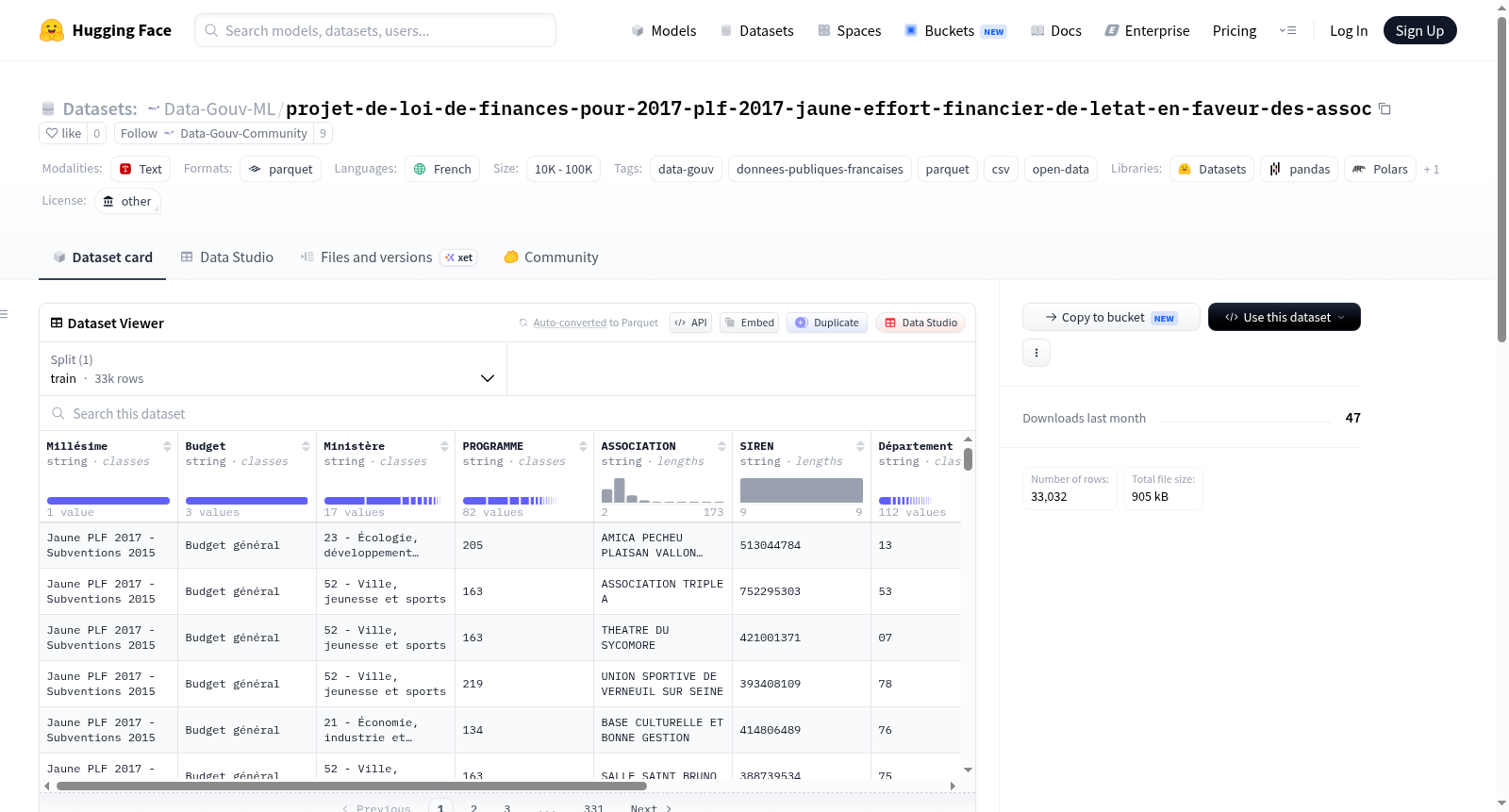Sort the ASSOCIATION column
Screen dimensions: 1509x812
tap(721, 446)
